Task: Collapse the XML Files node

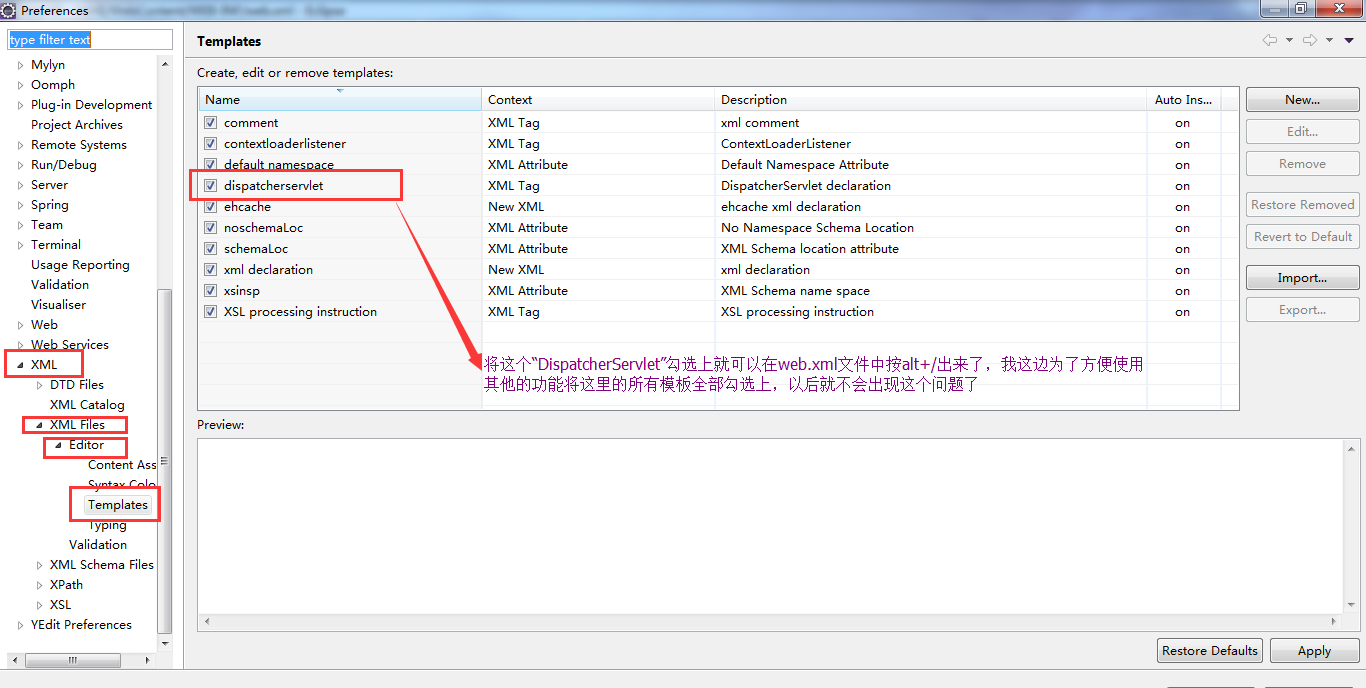Action: [39, 425]
